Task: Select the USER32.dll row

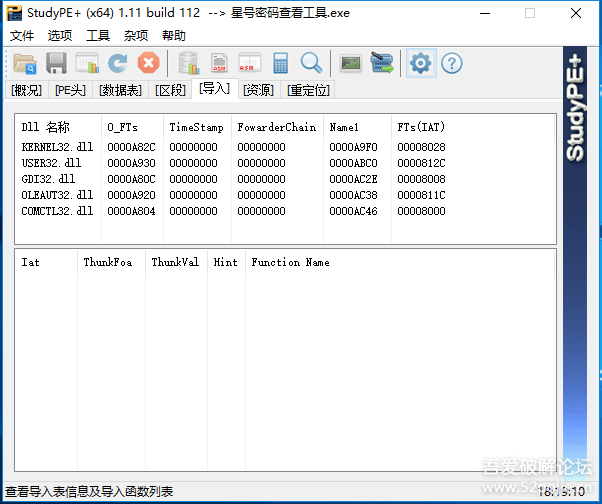Action: [285, 163]
